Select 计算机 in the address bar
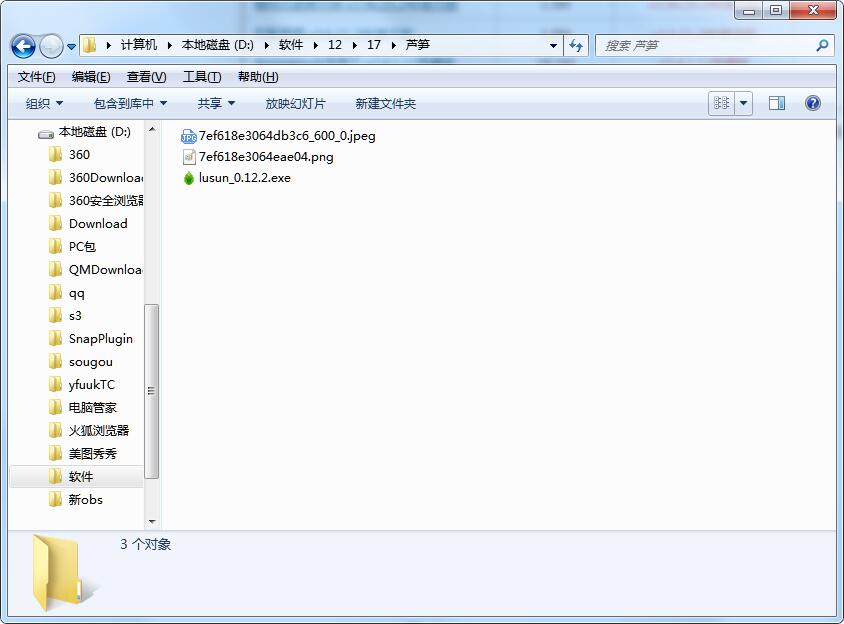The height and width of the screenshot is (624, 844). [x=138, y=45]
